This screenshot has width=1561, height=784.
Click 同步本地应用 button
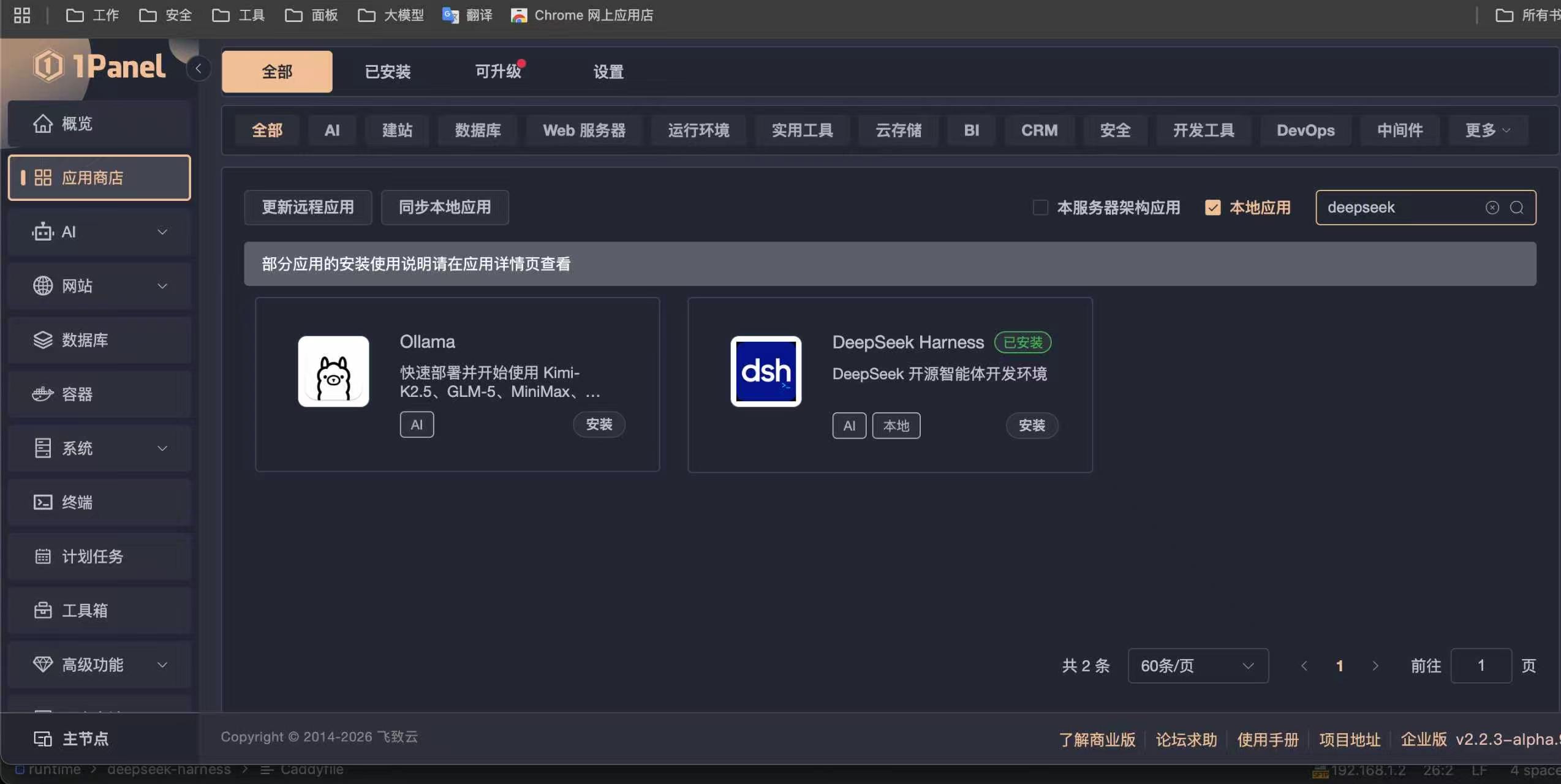click(x=445, y=208)
